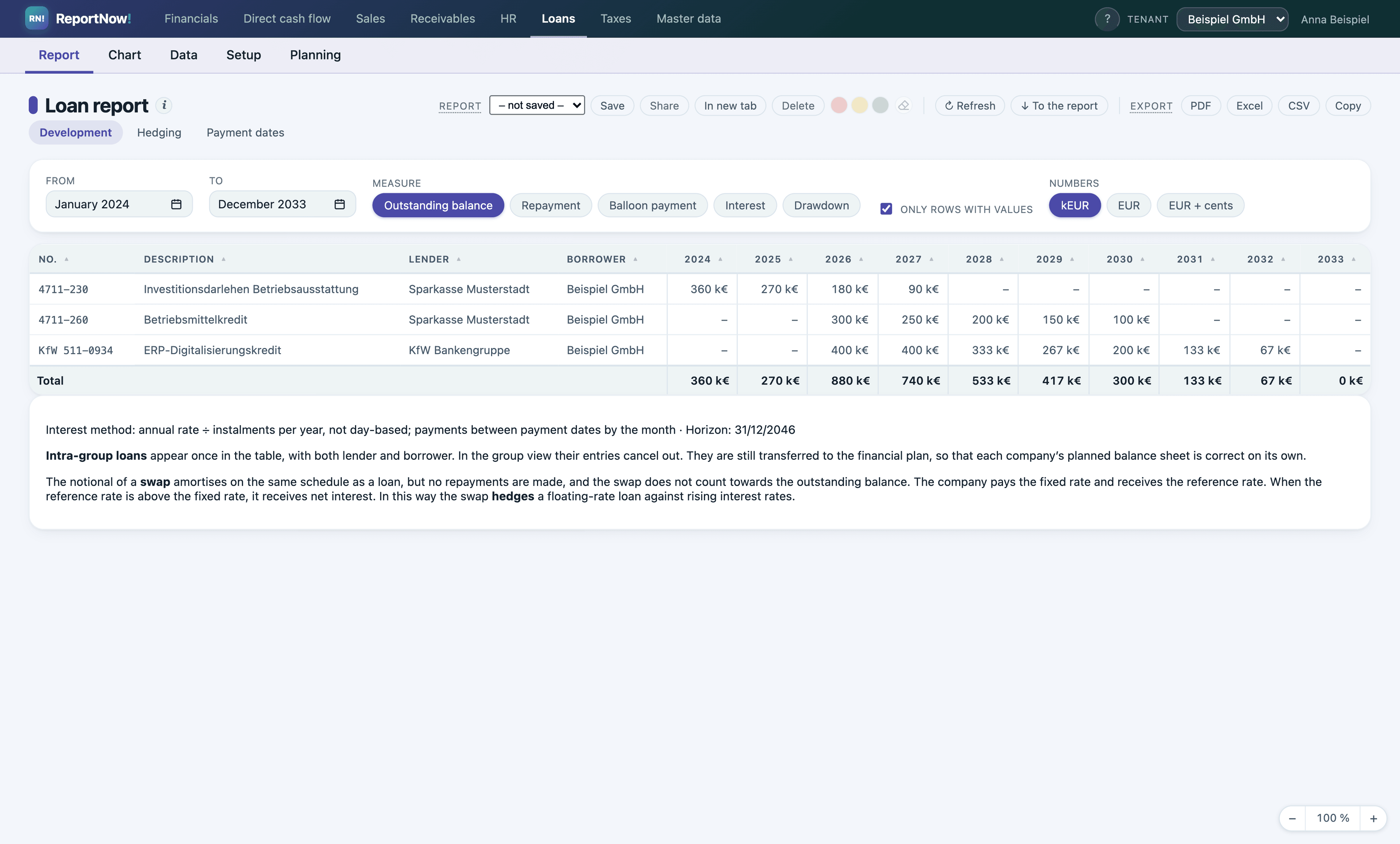Click the Delete button
Screen dimensions: 1400x844
tap(798, 105)
